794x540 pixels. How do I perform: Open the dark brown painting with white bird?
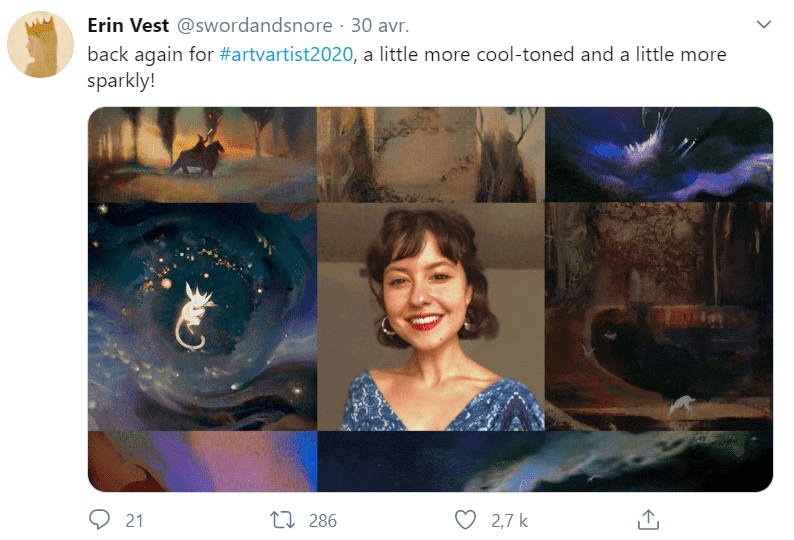coord(658,317)
